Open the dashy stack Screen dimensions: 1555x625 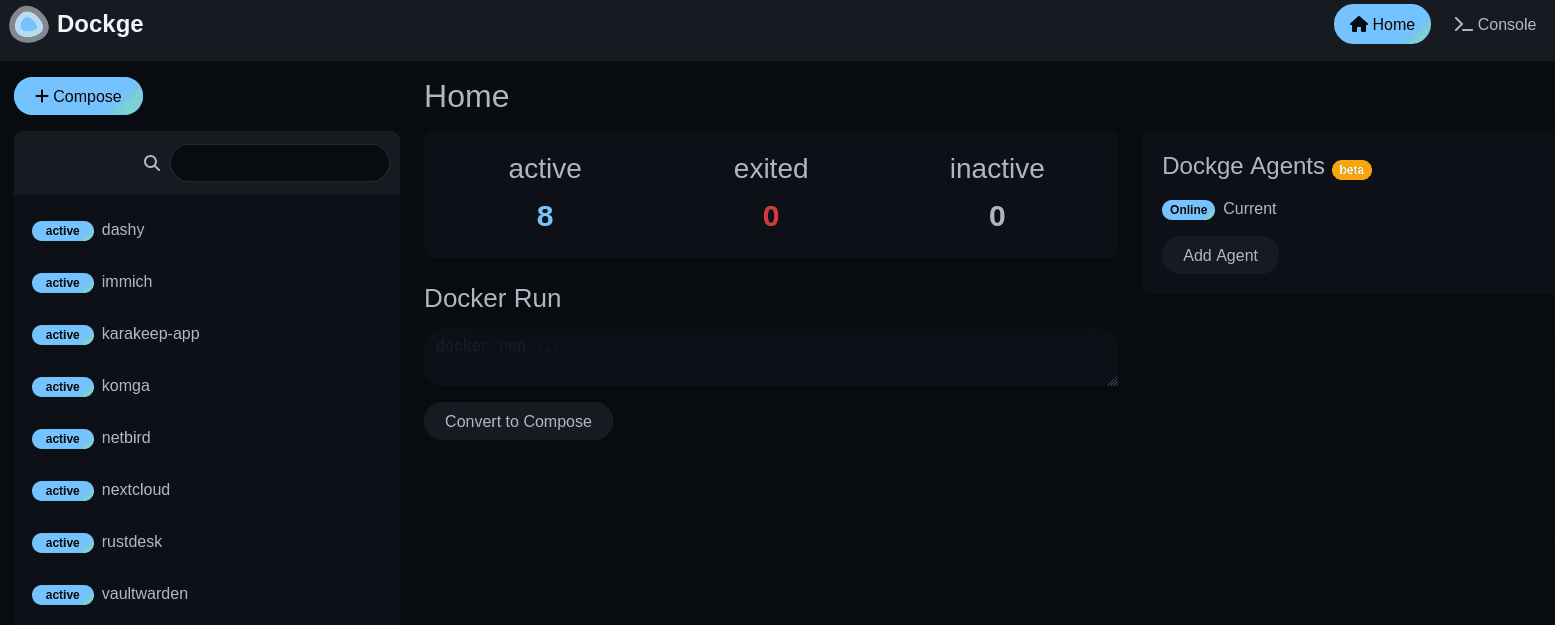point(123,230)
